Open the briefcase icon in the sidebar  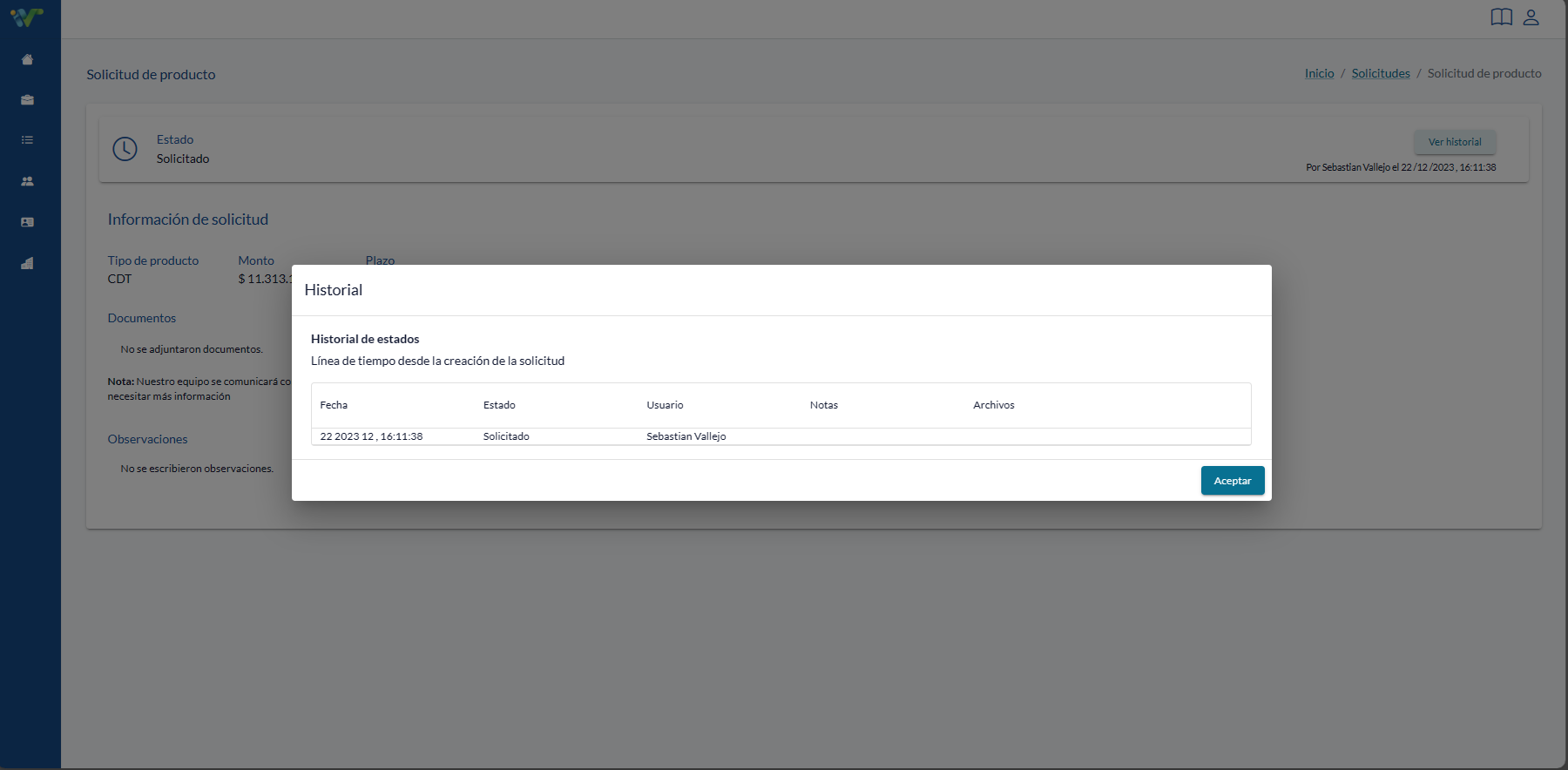[27, 100]
